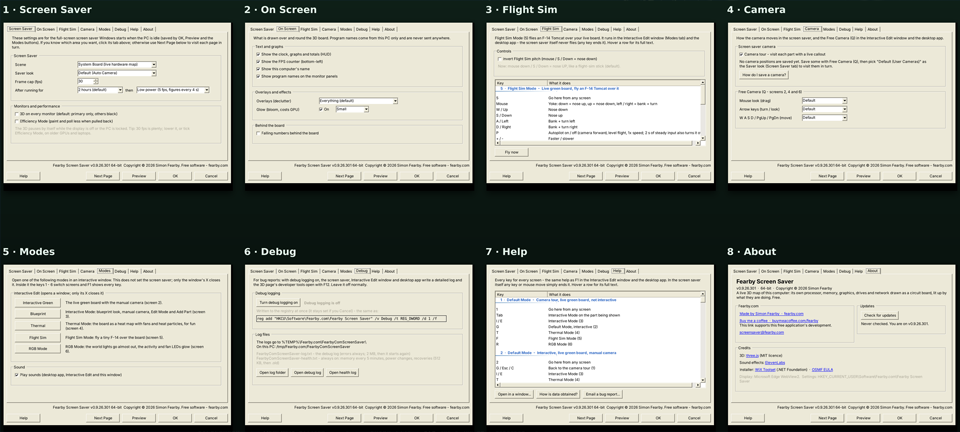Enable Efficiency Mode checkbox in Screen Saver panel

[16, 121]
